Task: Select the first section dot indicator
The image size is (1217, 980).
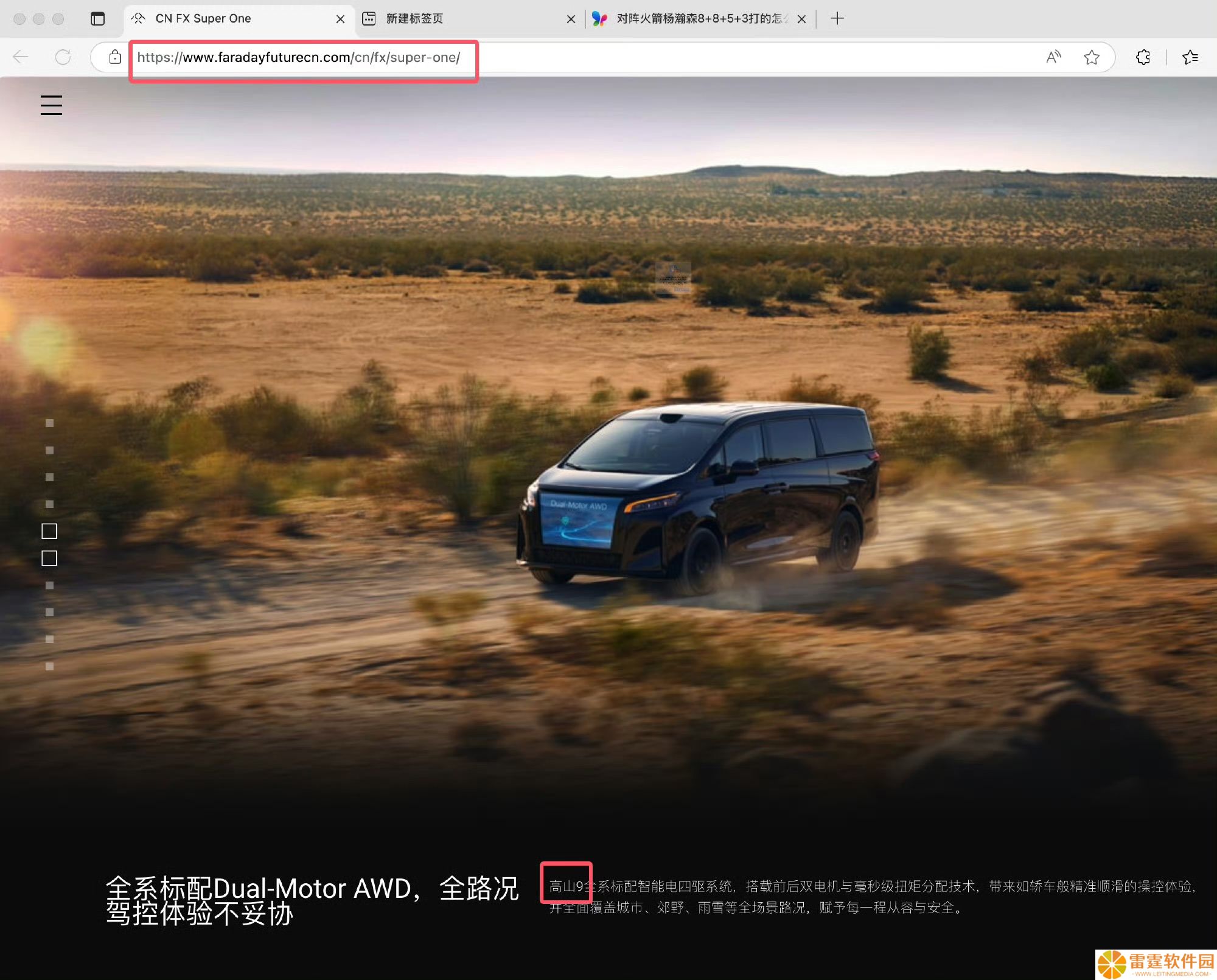Action: coord(49,423)
